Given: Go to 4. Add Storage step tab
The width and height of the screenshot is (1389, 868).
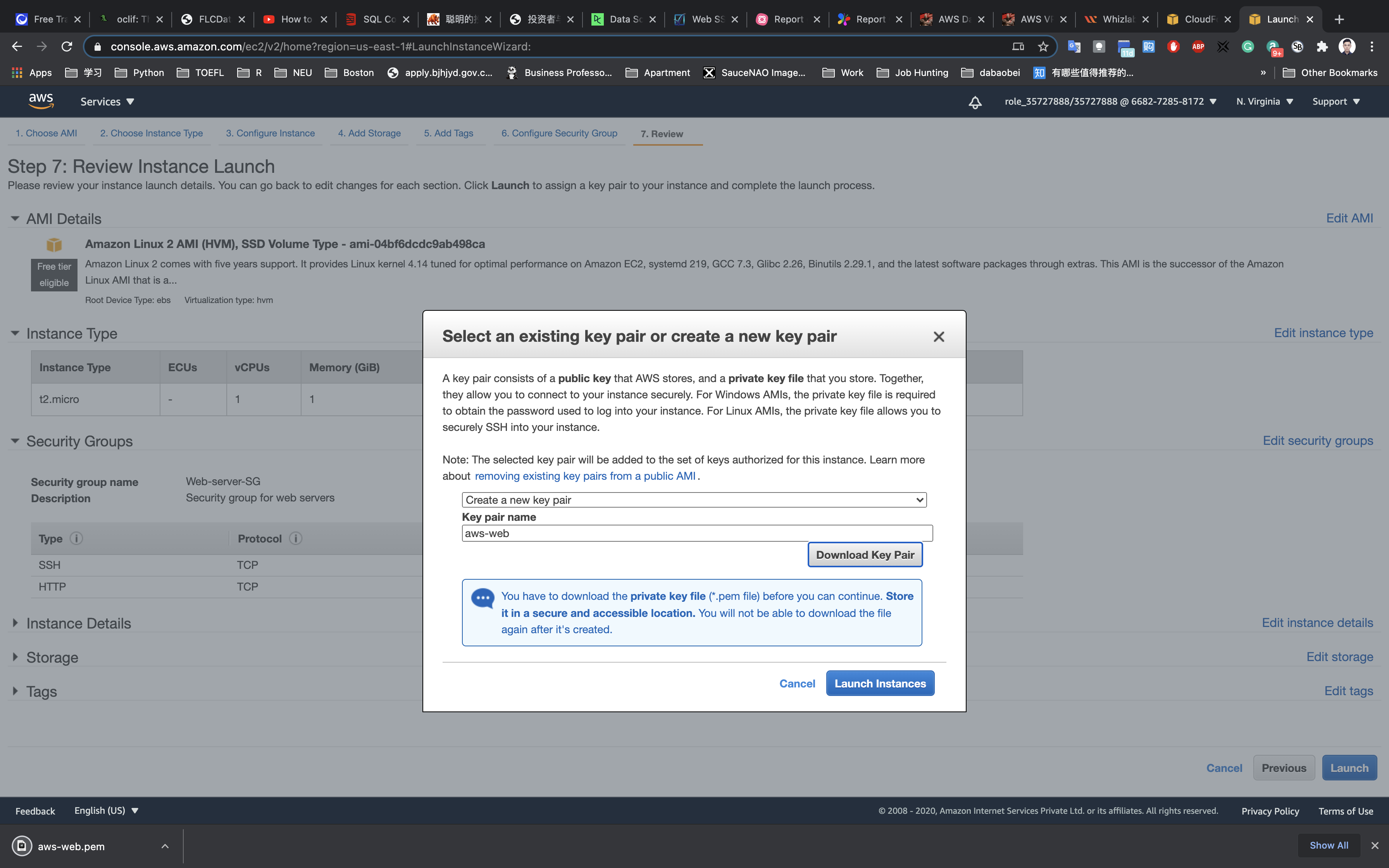Looking at the screenshot, I should [x=369, y=133].
